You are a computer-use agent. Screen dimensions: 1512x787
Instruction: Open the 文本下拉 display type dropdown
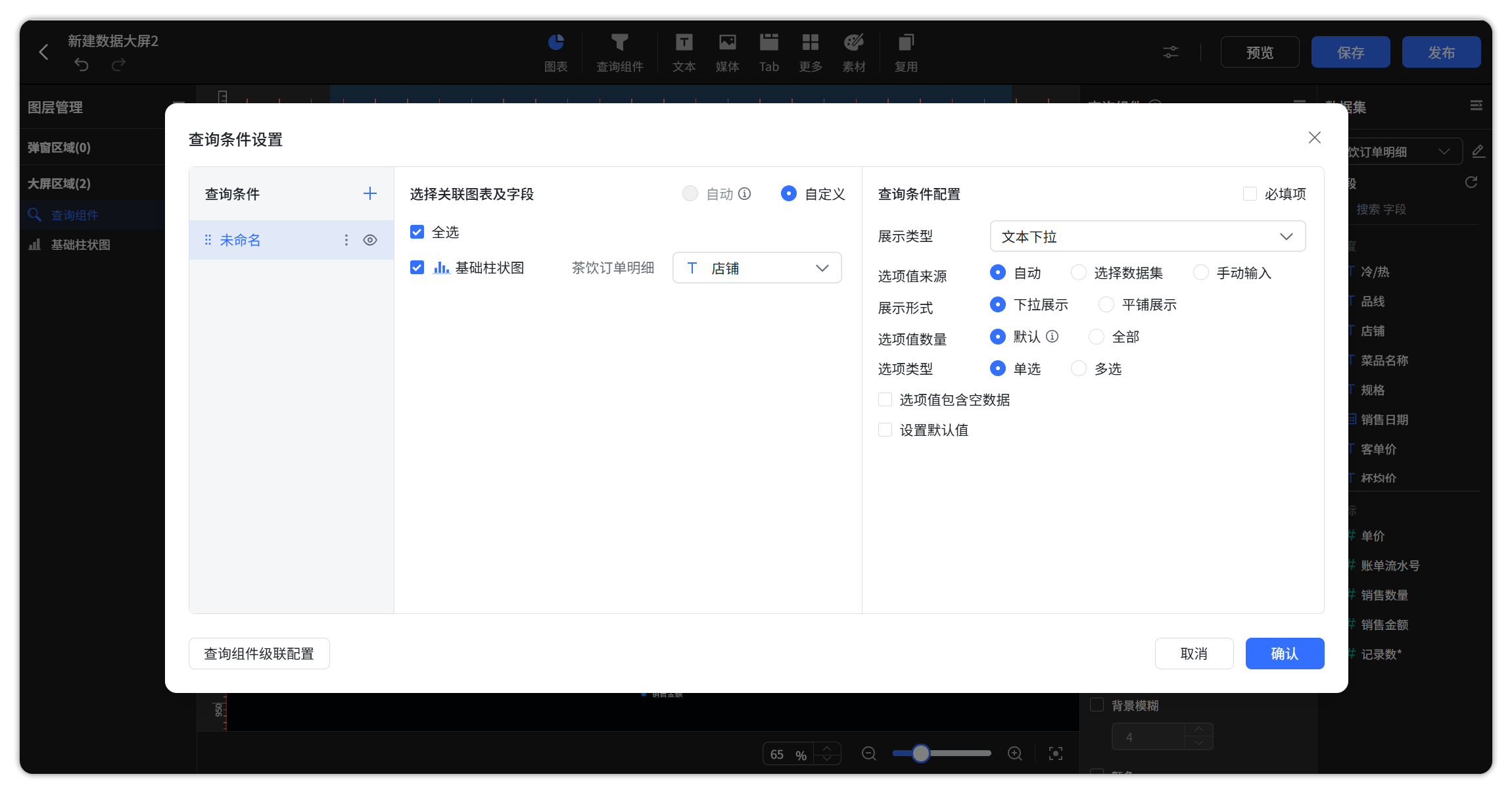tap(1148, 236)
